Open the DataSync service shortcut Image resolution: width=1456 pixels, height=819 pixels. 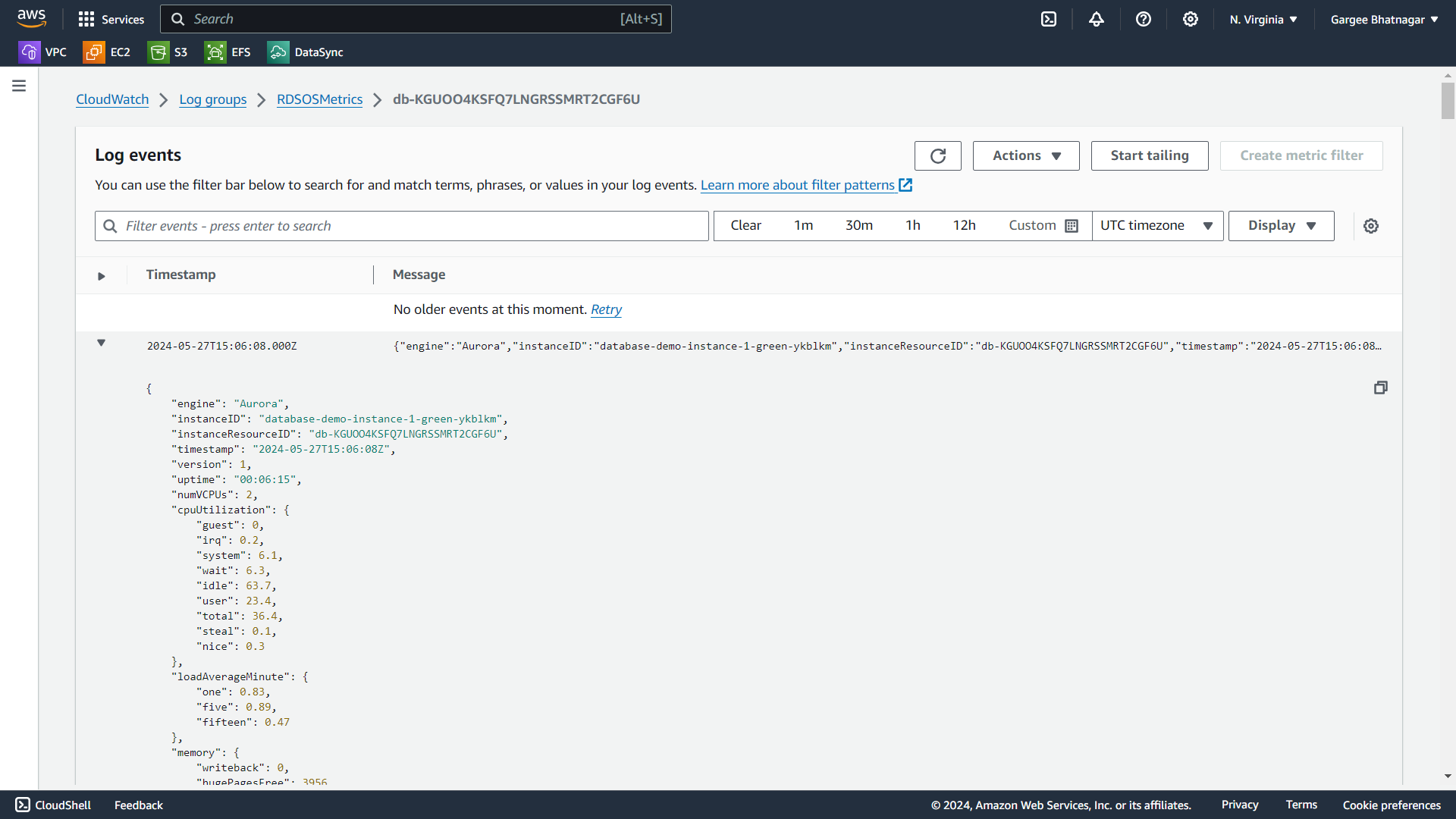(306, 52)
